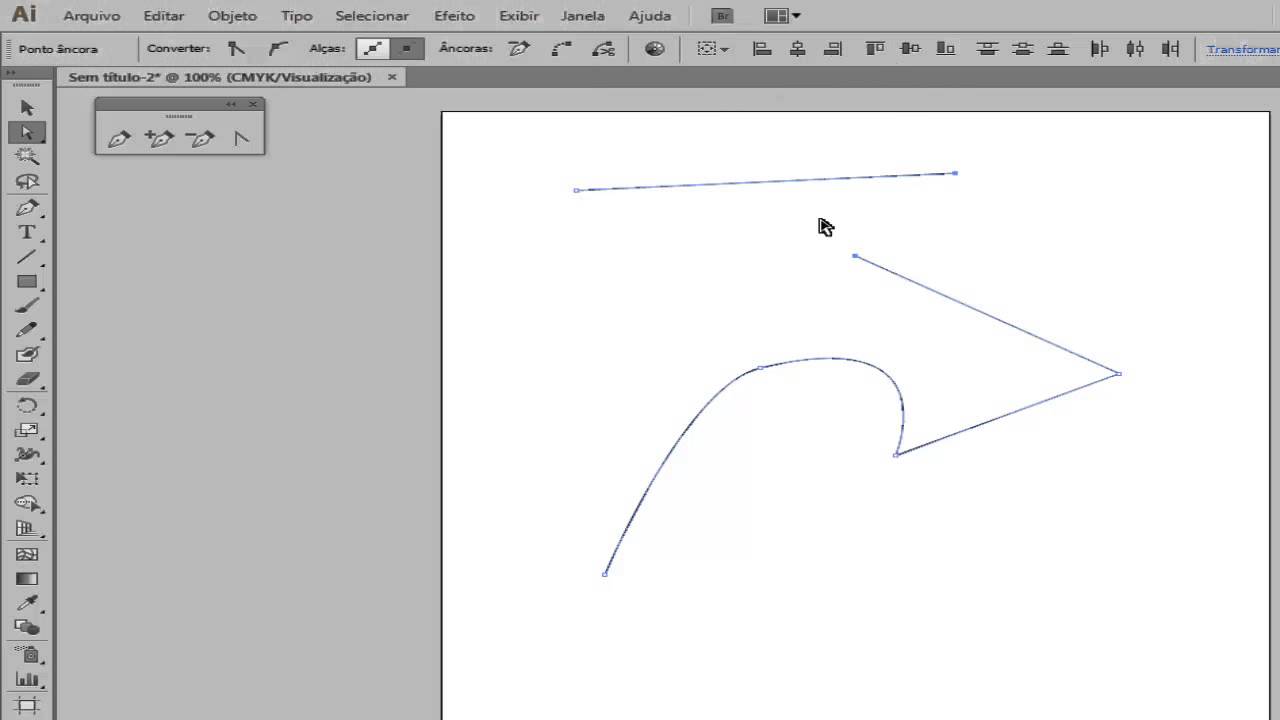The width and height of the screenshot is (1280, 720).
Task: Select the Selection tool (black arrow)
Action: 27,108
